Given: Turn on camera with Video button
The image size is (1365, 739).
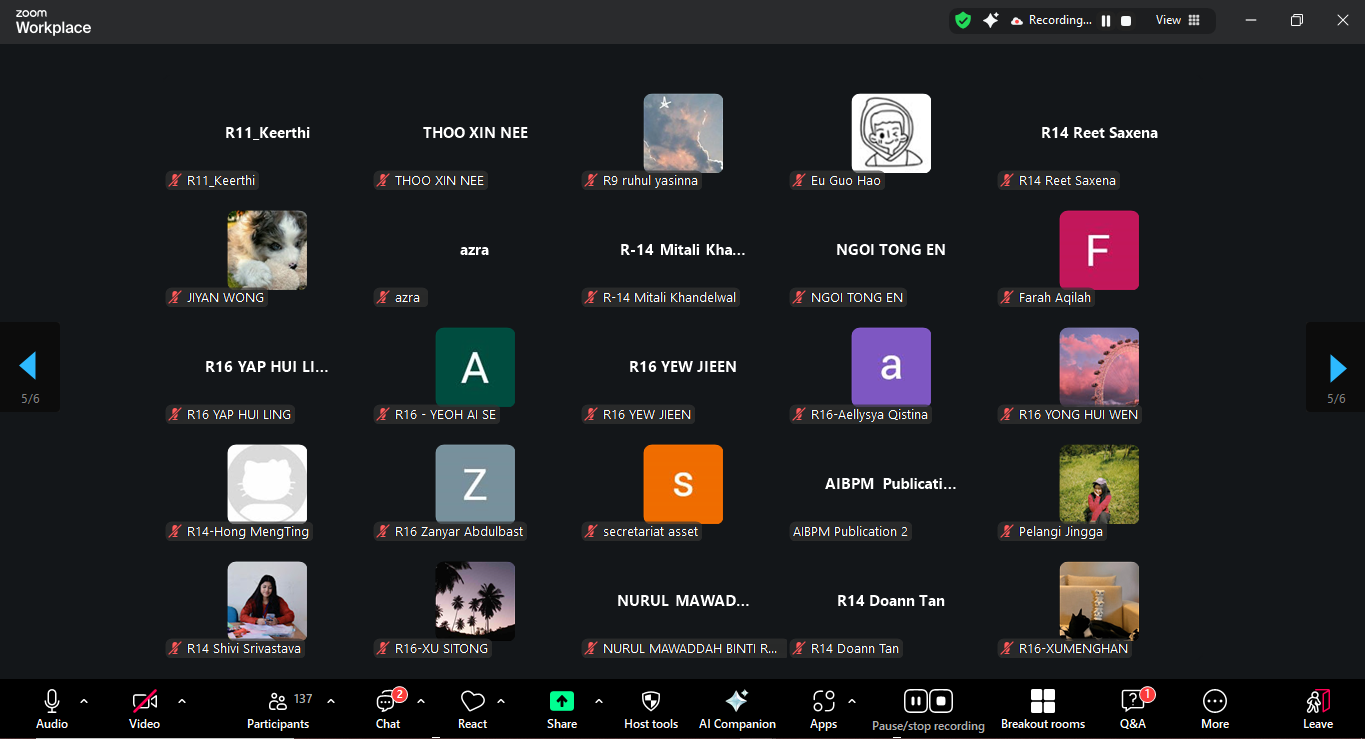Looking at the screenshot, I should [x=144, y=708].
